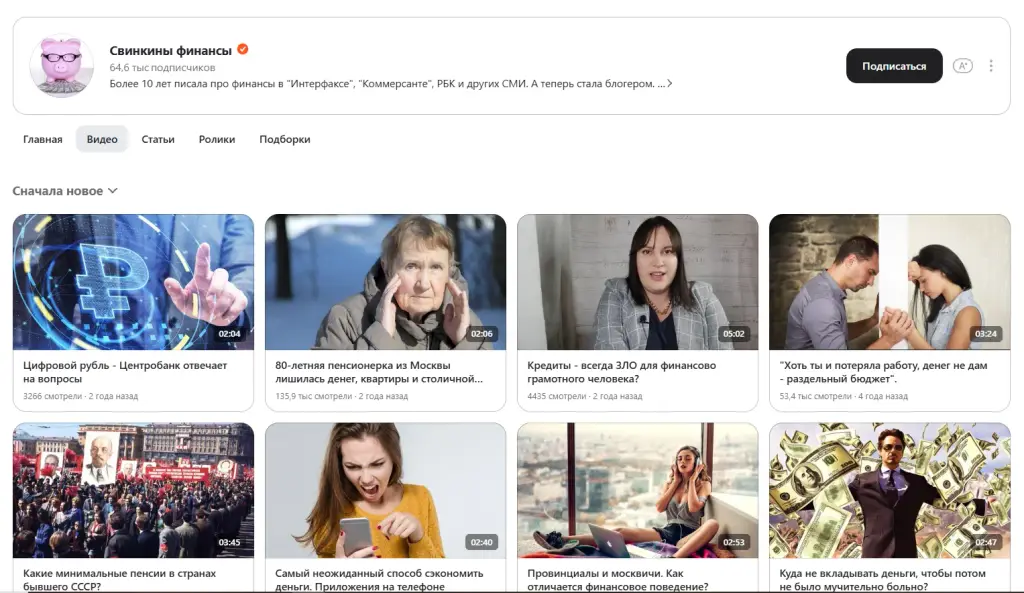
Task: Open the Статьи tab
Action: click(158, 139)
